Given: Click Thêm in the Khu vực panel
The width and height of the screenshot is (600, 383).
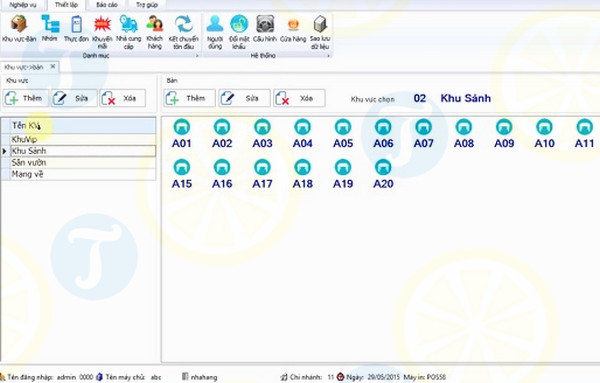Looking at the screenshot, I should pyautogui.click(x=26, y=98).
